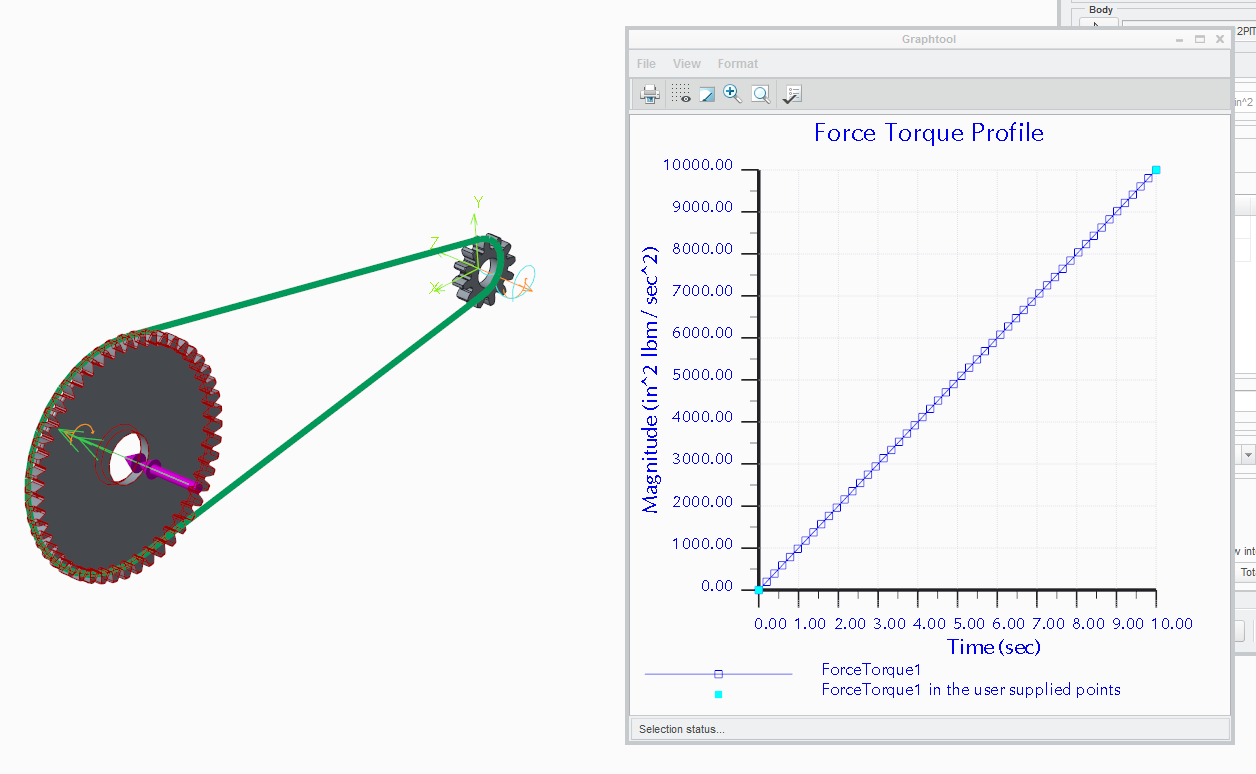This screenshot has width=1256, height=774.
Task: Click the refit zoom icon
Action: 761,94
